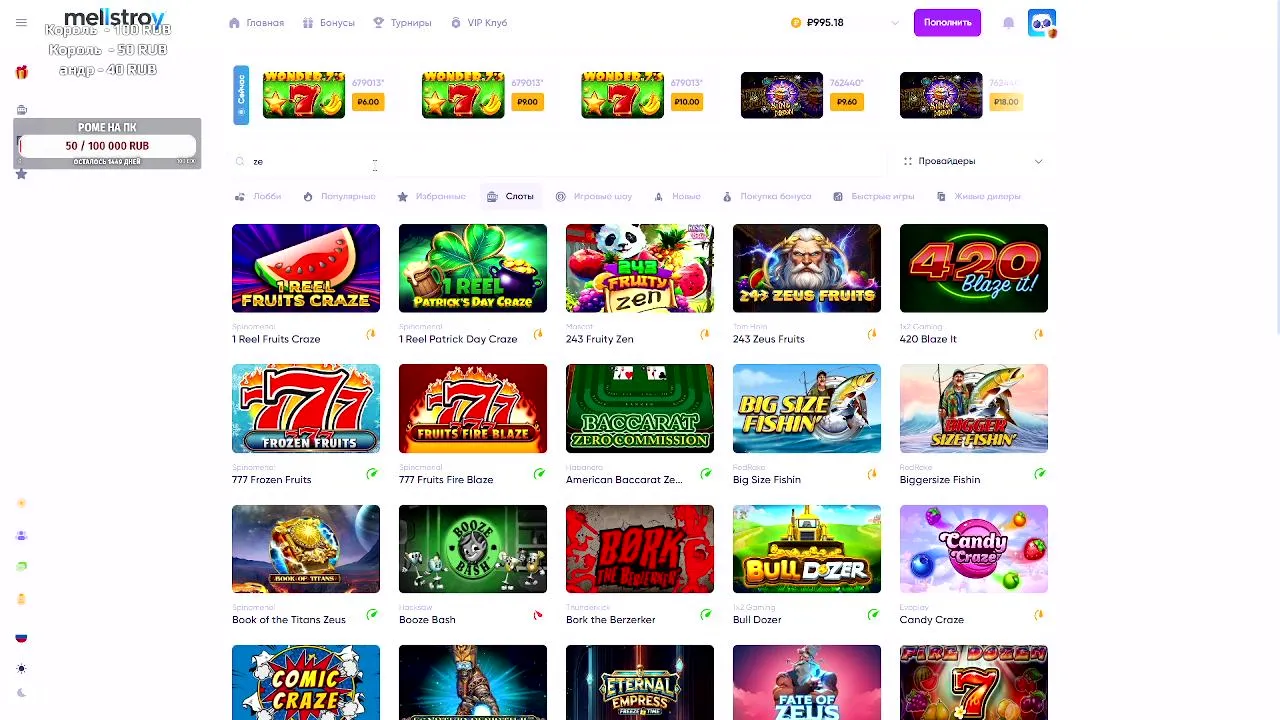This screenshot has width=1280, height=720.
Task: Click the green indicator next to 777 Frozen Fruits
Action: [x=372, y=474]
